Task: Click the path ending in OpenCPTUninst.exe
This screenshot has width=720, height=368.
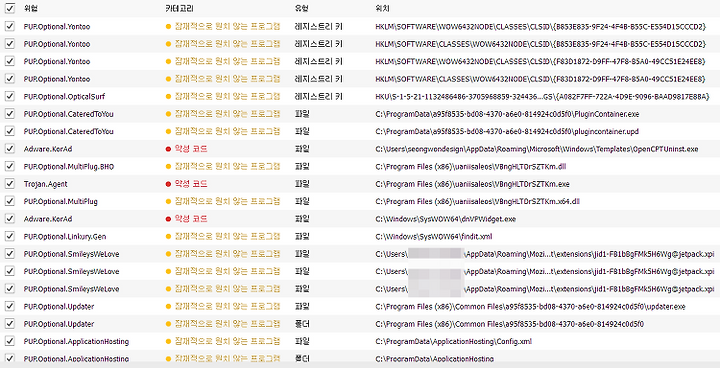Action: tap(537, 149)
